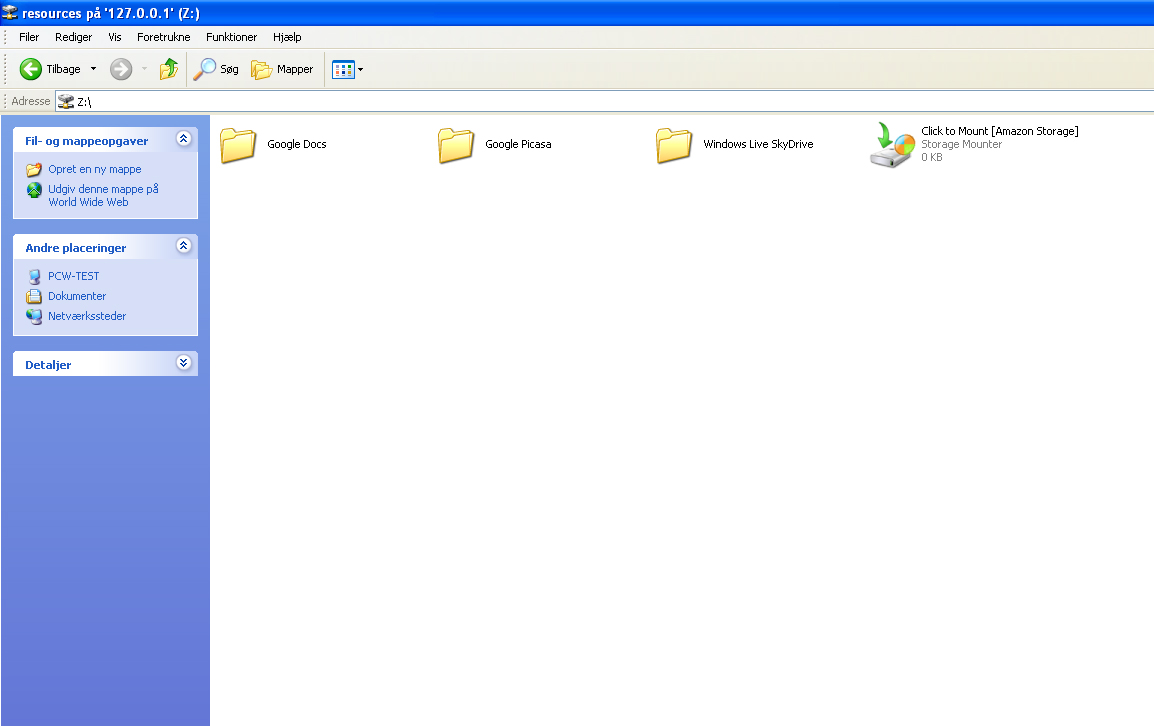The height and width of the screenshot is (726, 1154).
Task: Open the Windows Live SkyDrive folder icon
Action: pyautogui.click(x=674, y=145)
